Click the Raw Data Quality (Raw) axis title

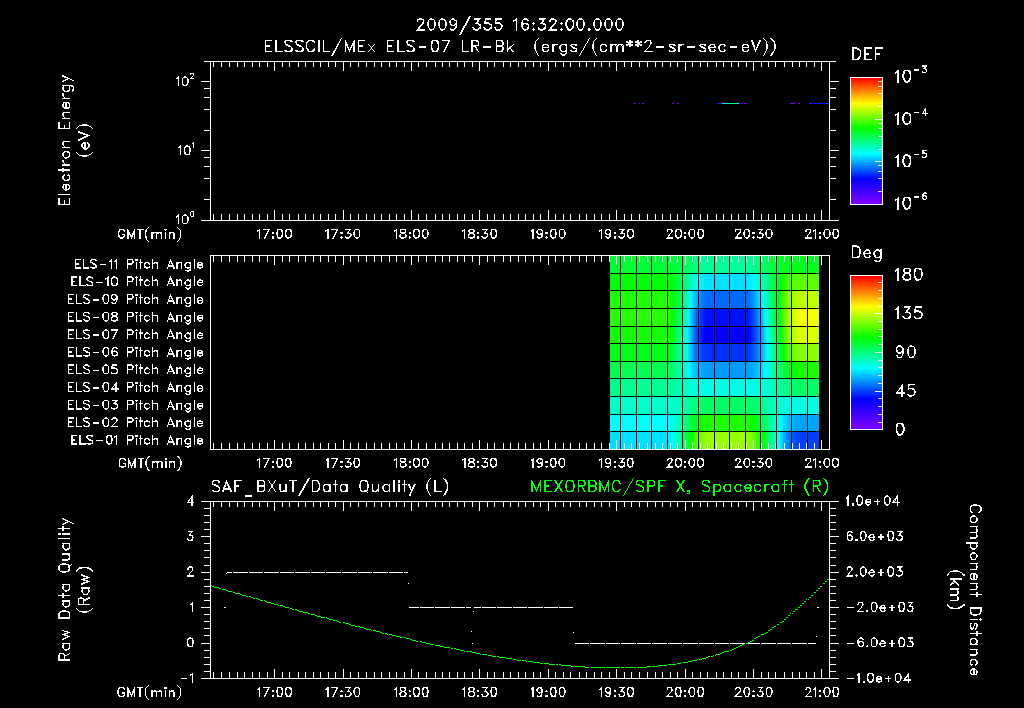click(x=74, y=590)
